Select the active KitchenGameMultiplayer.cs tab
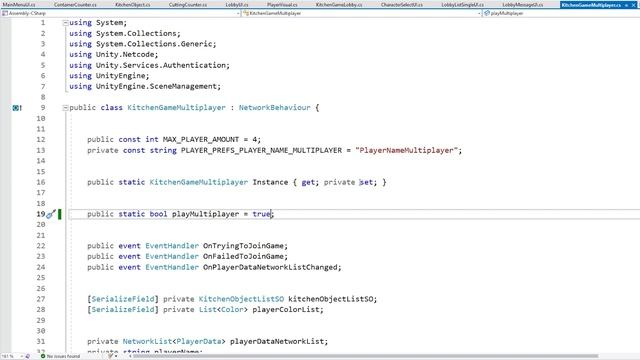 click(591, 4)
